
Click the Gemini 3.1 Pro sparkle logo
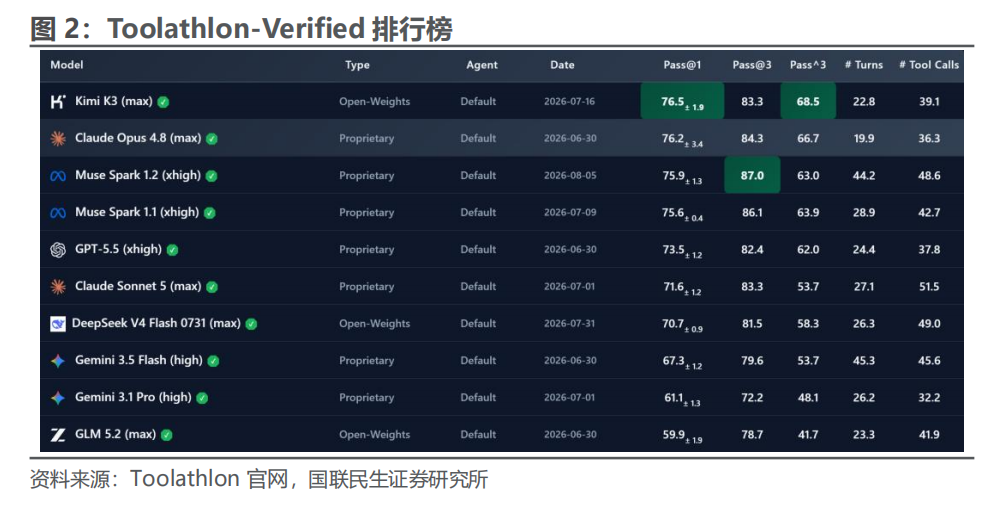pyautogui.click(x=58, y=398)
